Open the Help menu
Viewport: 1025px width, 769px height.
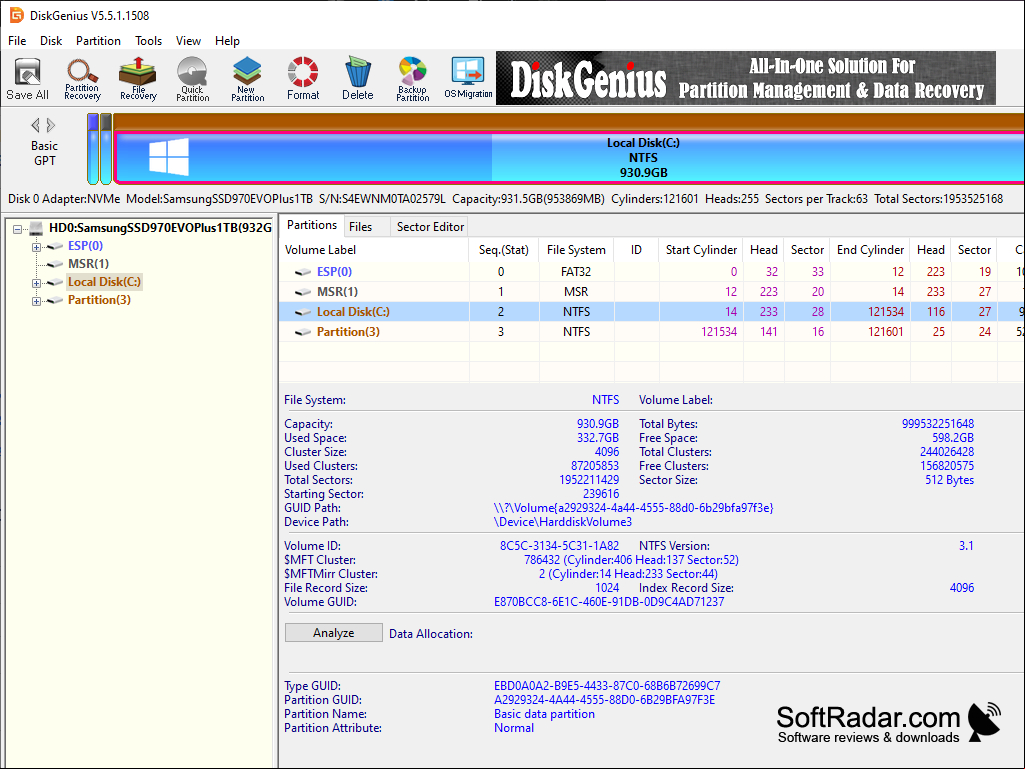[x=227, y=41]
